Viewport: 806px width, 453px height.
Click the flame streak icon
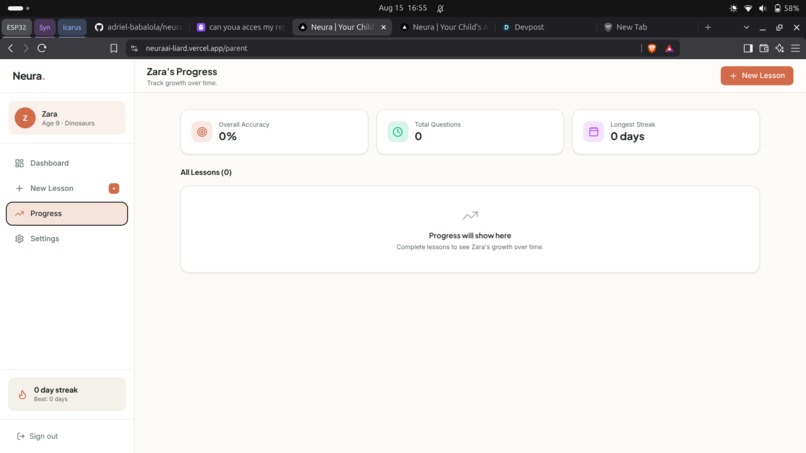point(22,394)
